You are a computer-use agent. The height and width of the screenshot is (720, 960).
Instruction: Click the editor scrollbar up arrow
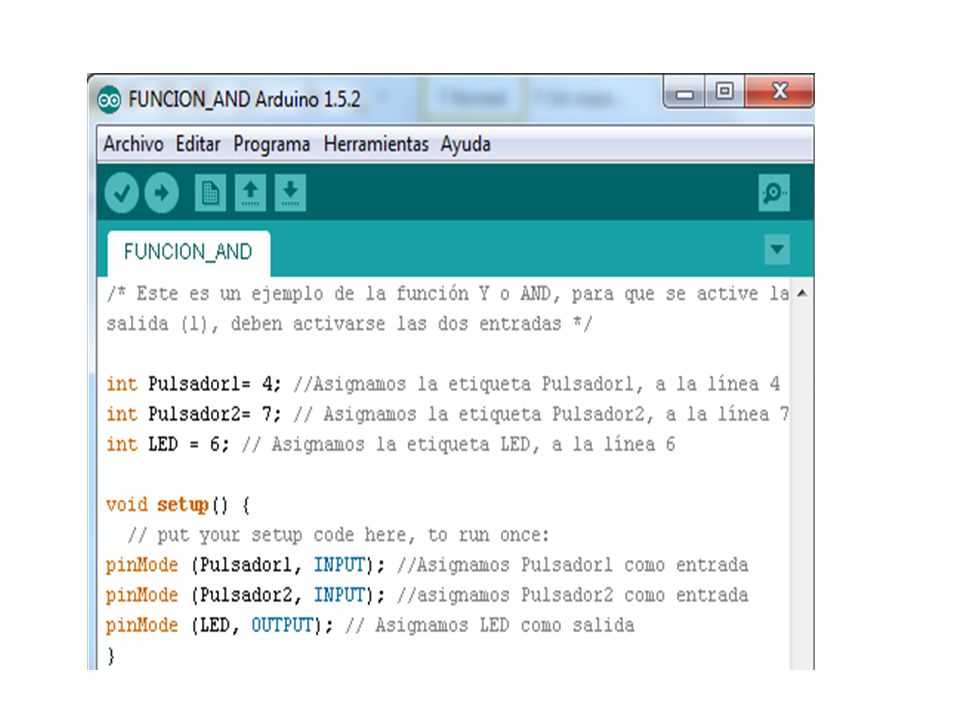click(x=802, y=294)
